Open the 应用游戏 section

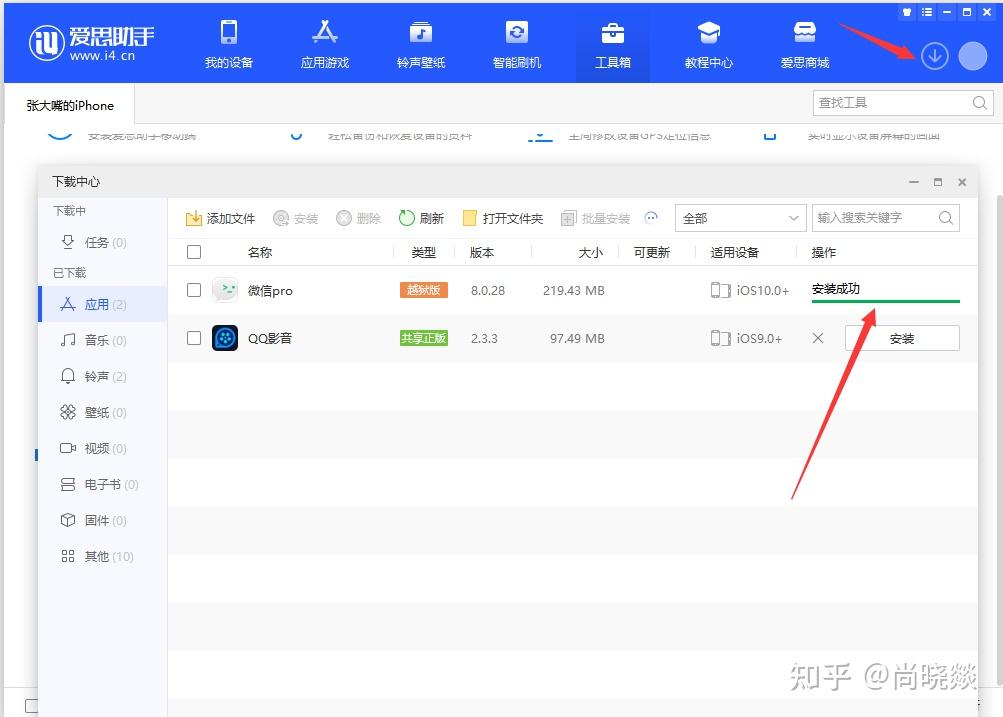tap(325, 43)
